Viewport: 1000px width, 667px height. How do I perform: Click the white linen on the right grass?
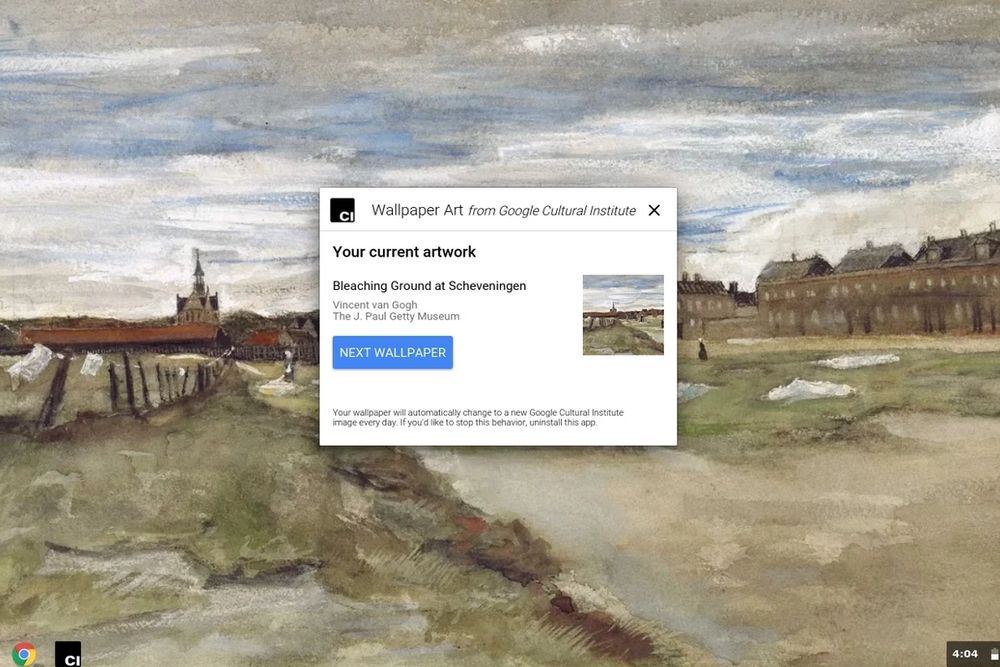click(810, 390)
